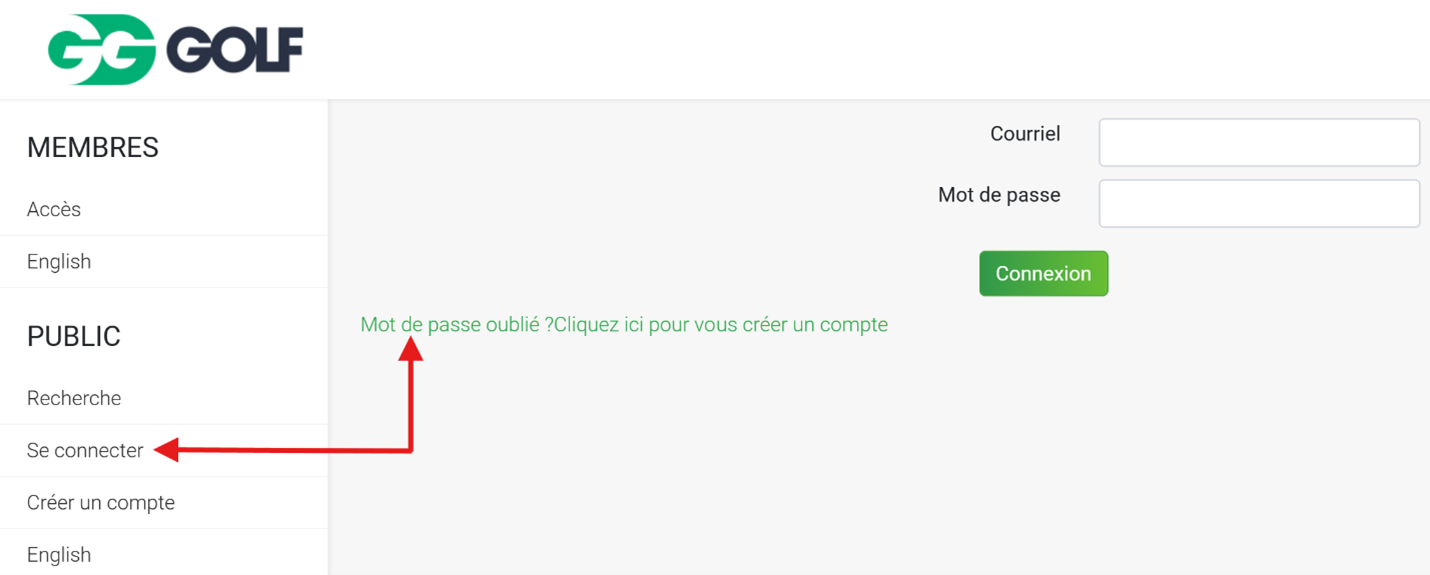Viewport: 1430px width, 575px height.
Task: Click the GOLF wordmark in the header
Action: tap(235, 49)
